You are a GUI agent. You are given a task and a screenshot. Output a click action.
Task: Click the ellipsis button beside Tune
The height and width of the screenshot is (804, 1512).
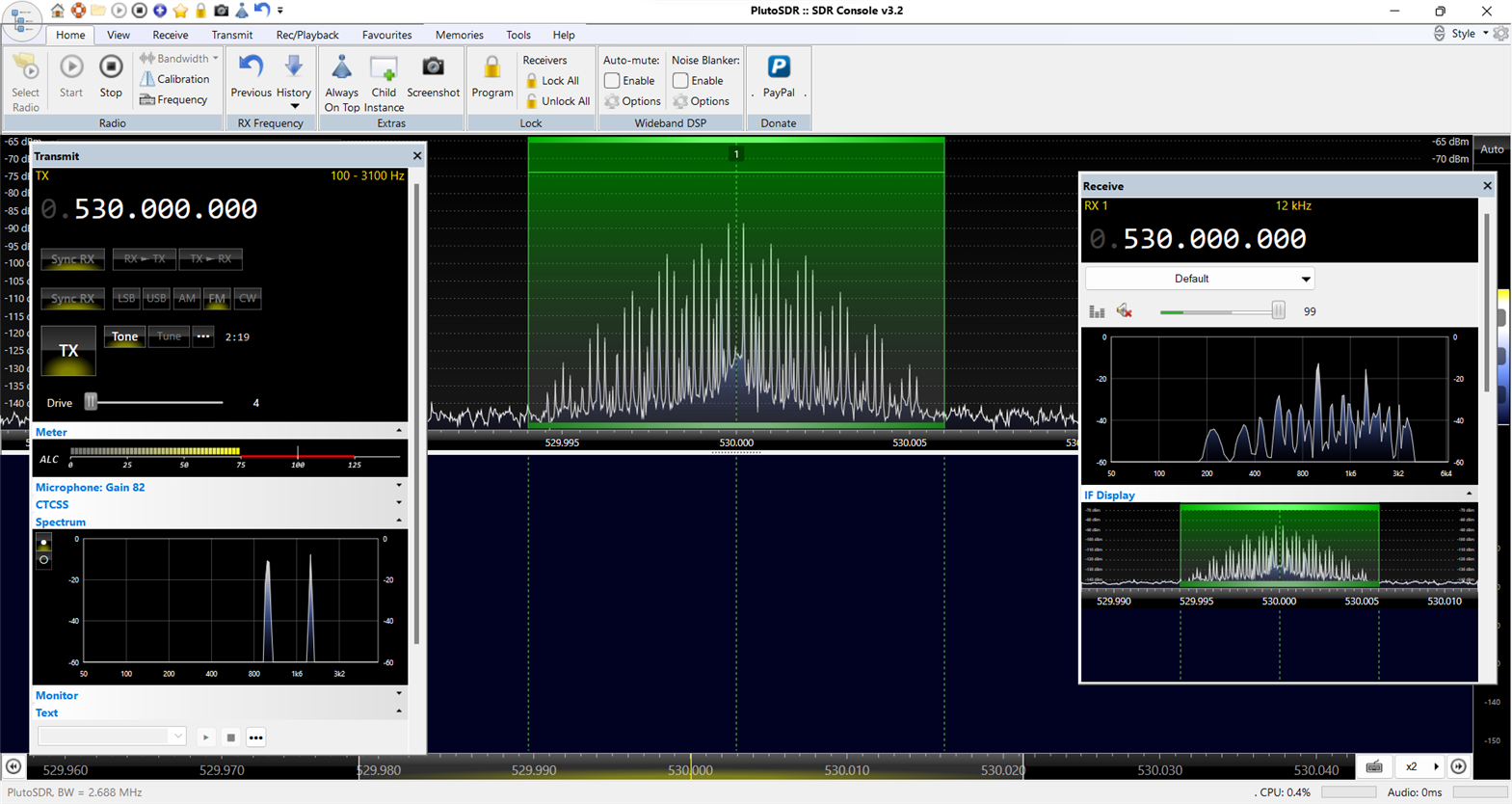click(x=202, y=336)
